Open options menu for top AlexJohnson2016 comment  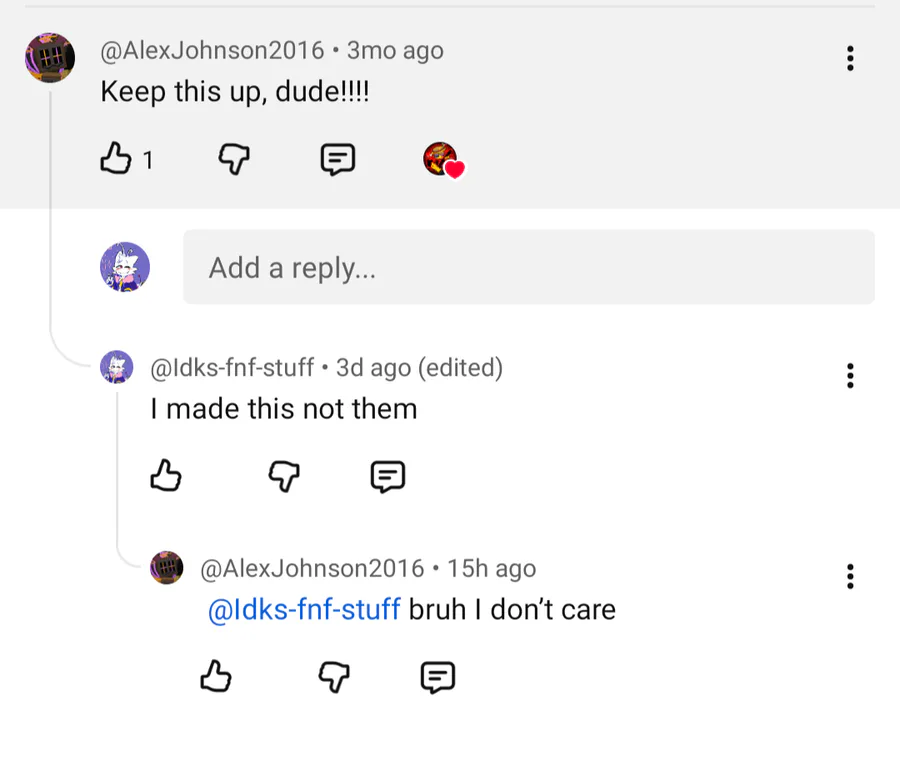[x=850, y=58]
